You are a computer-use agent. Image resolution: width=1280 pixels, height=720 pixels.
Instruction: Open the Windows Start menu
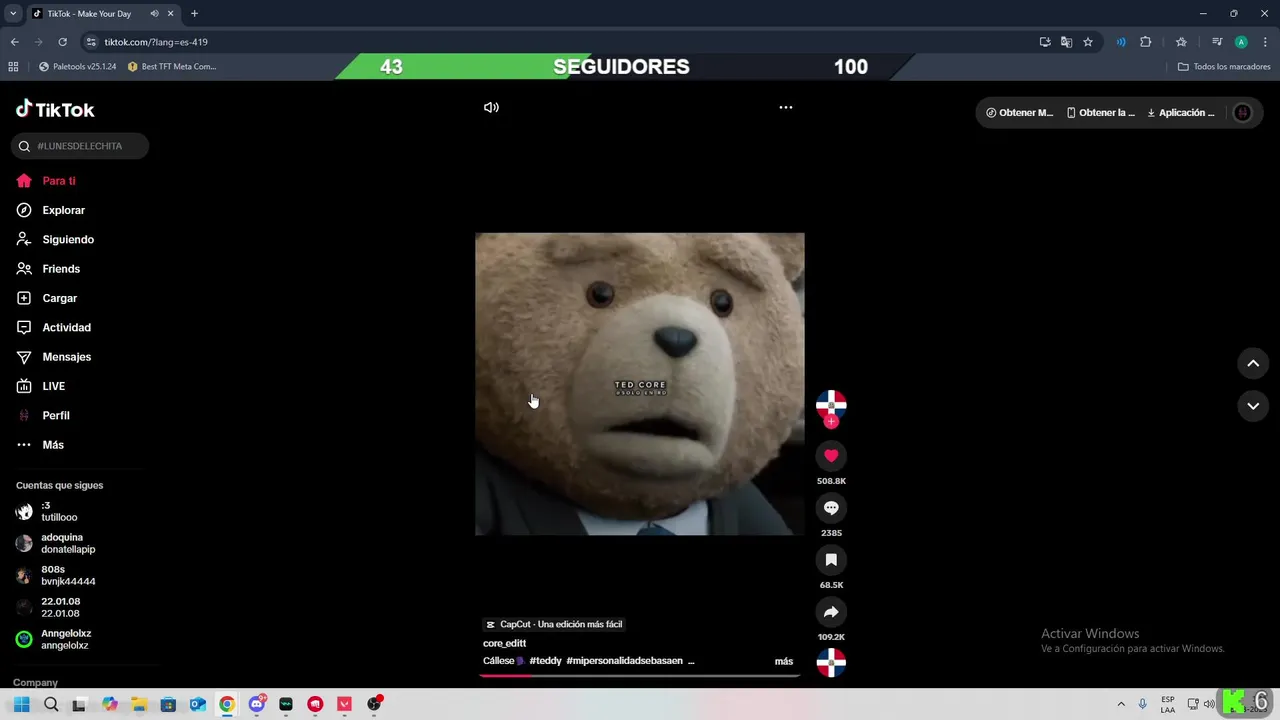(22, 704)
